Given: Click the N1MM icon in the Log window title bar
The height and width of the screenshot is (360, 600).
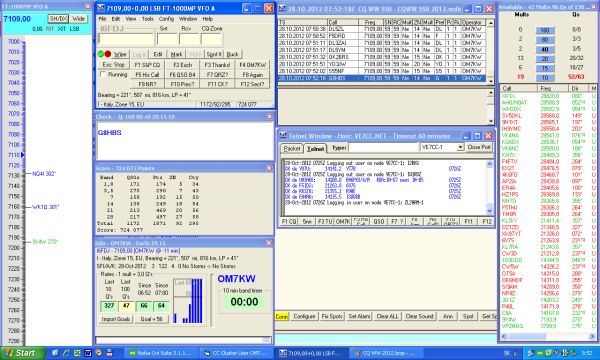Looking at the screenshot, I should tap(282, 8).
